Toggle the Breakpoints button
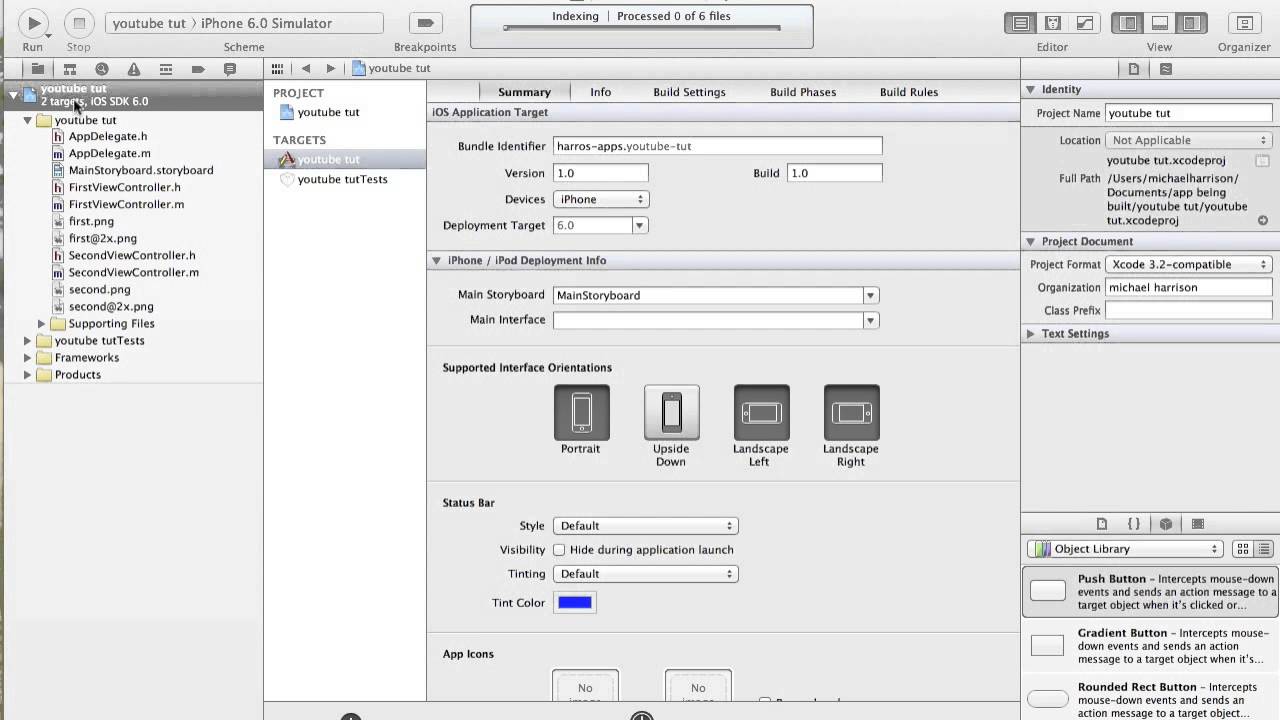 point(425,23)
